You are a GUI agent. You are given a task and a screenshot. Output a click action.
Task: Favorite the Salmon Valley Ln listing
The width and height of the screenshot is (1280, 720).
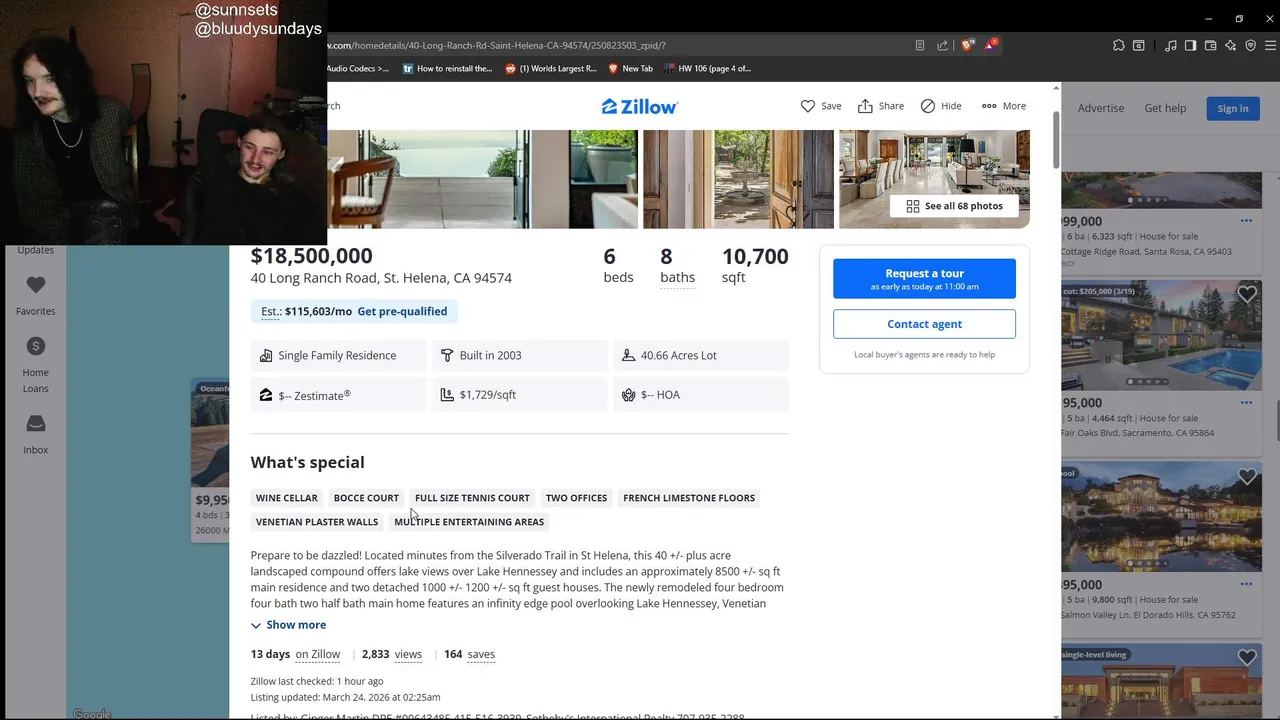pos(1246,477)
